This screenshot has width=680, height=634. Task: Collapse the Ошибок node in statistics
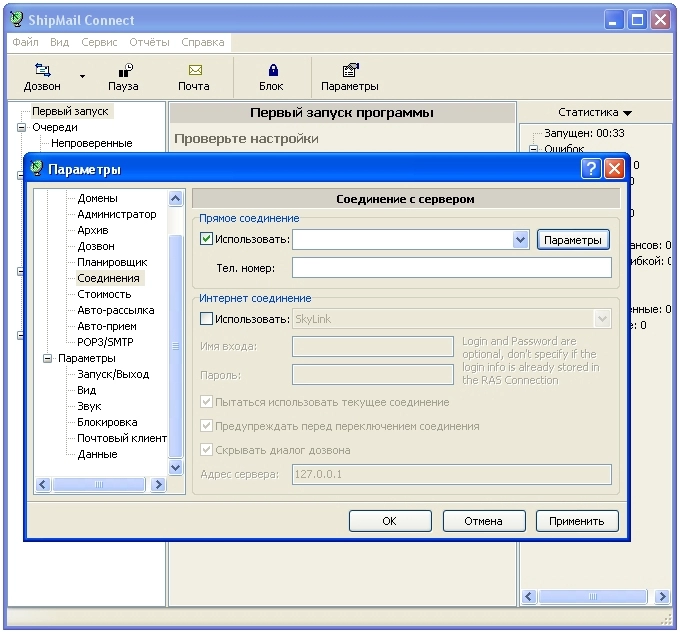533,149
